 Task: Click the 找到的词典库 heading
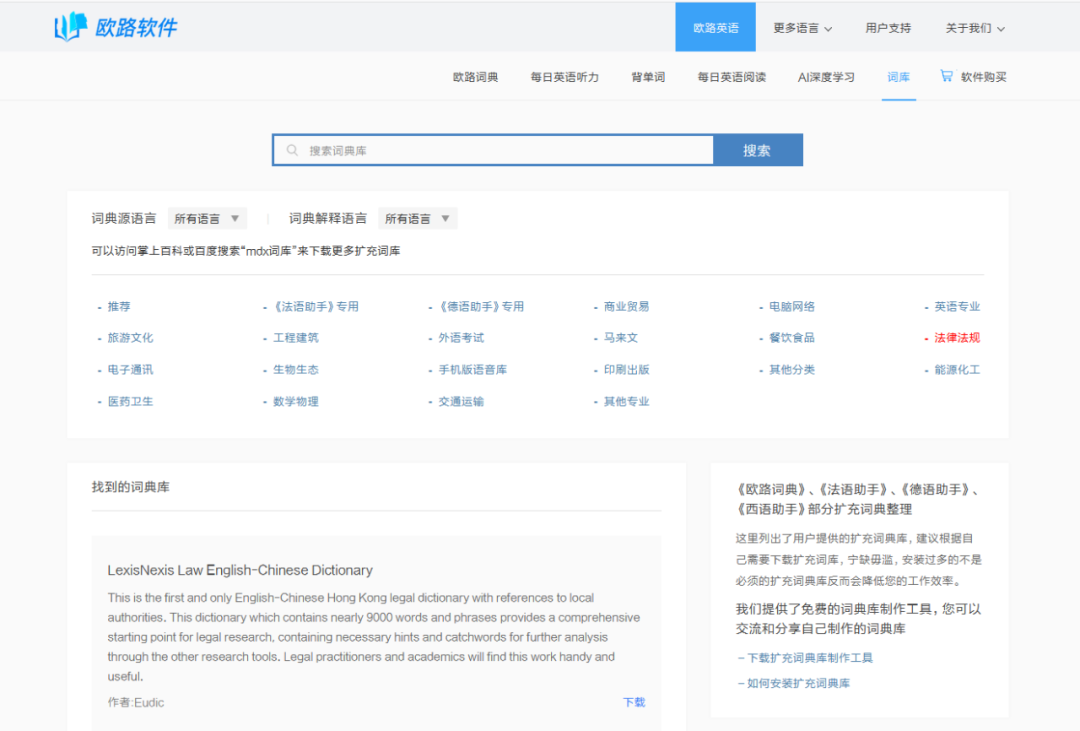click(x=130, y=487)
